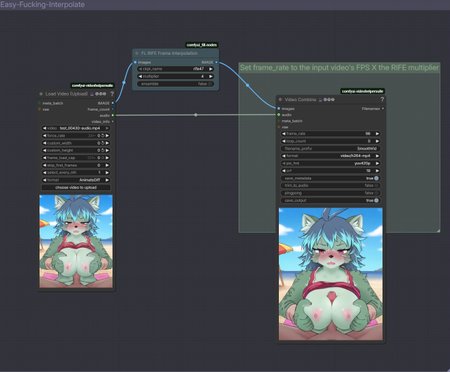Toggle save_output in Video Combine
Viewport: 450px width, 372px height.
(330, 200)
